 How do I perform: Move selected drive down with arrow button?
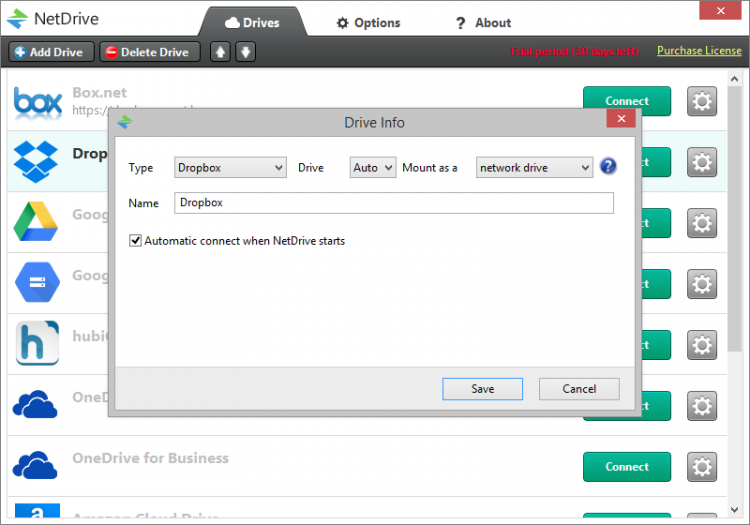coord(245,52)
